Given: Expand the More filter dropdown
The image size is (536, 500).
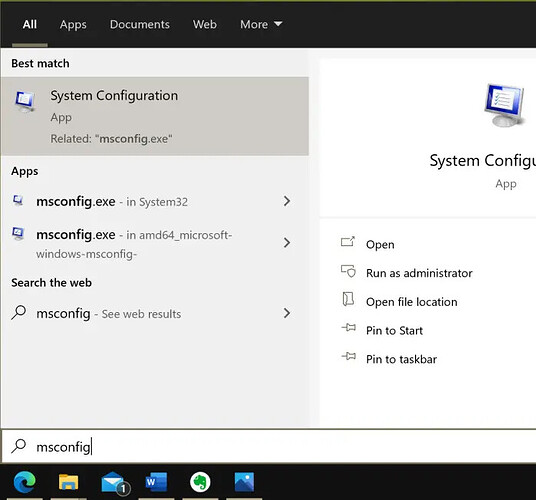Looking at the screenshot, I should 261,24.
